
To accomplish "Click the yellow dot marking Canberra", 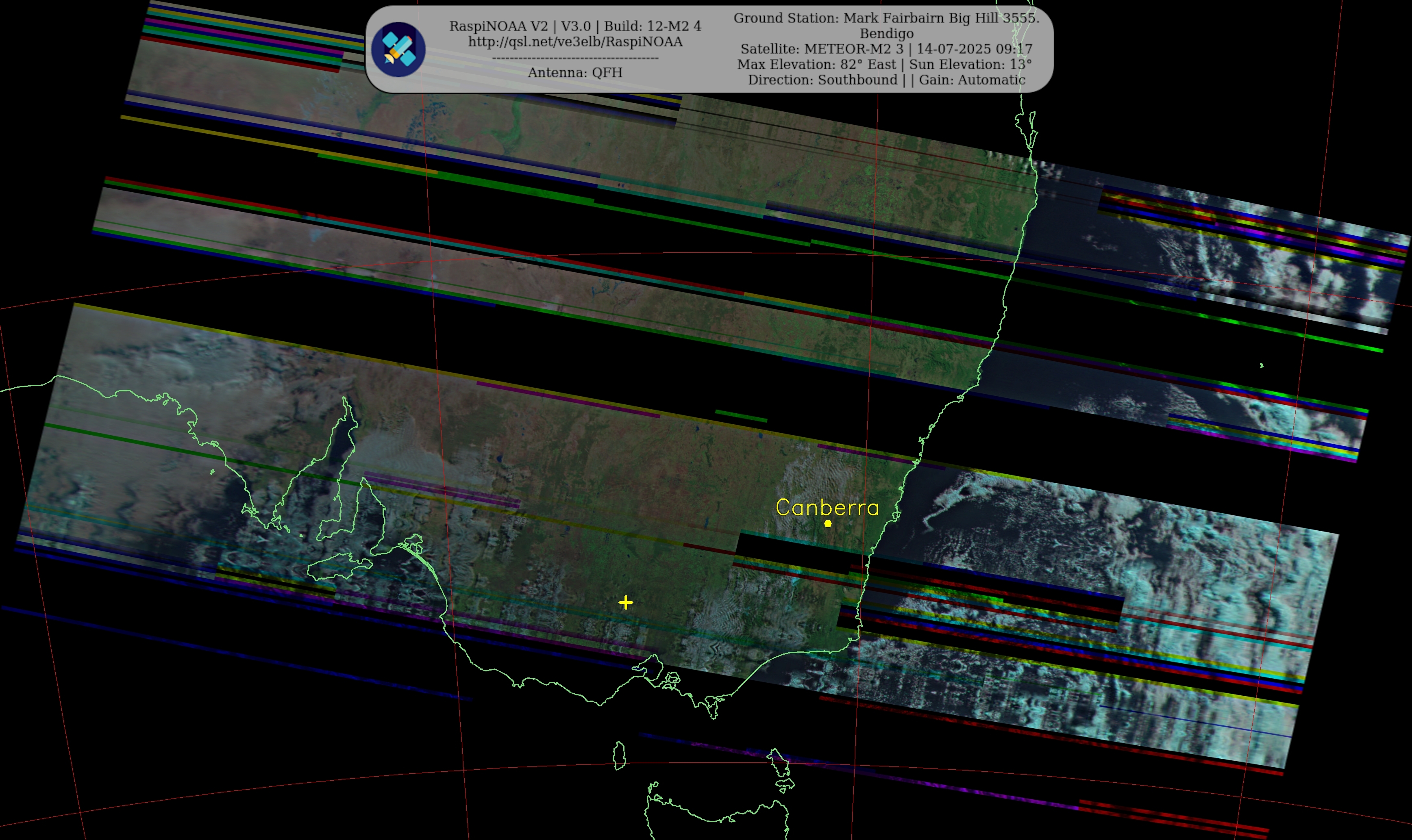I will click(828, 523).
